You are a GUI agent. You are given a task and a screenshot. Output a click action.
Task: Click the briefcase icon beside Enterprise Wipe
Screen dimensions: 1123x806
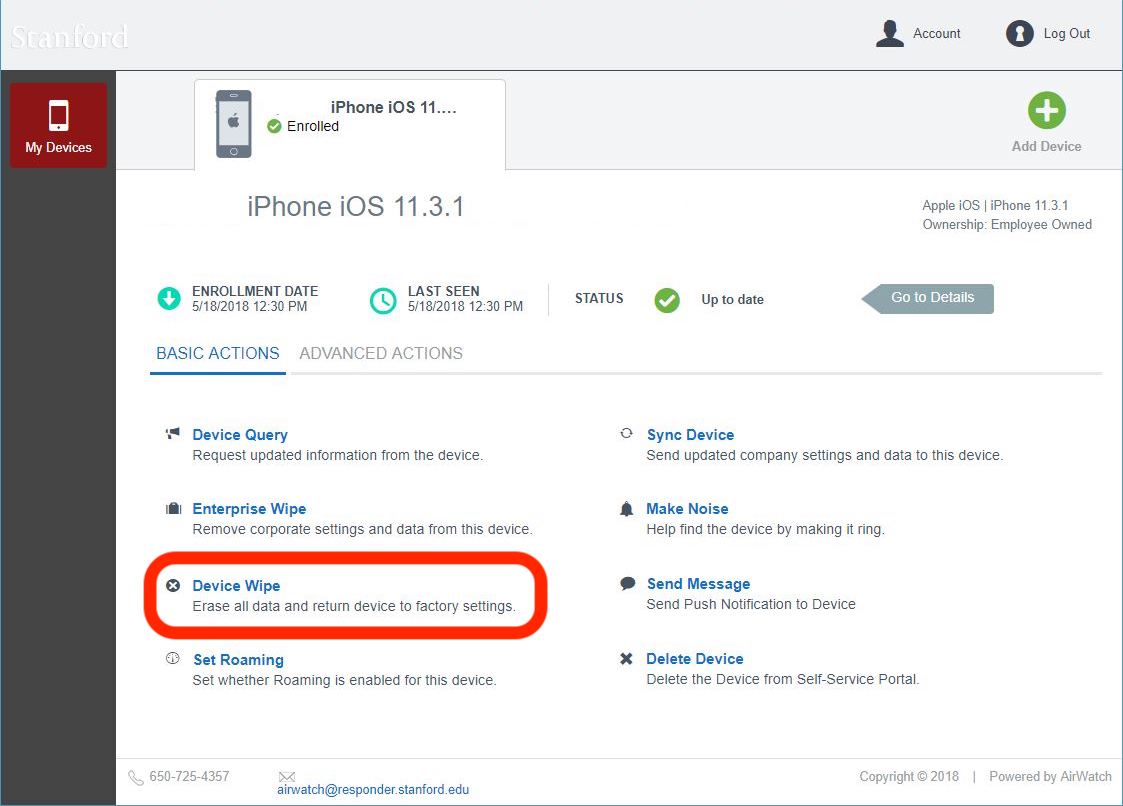[172, 509]
